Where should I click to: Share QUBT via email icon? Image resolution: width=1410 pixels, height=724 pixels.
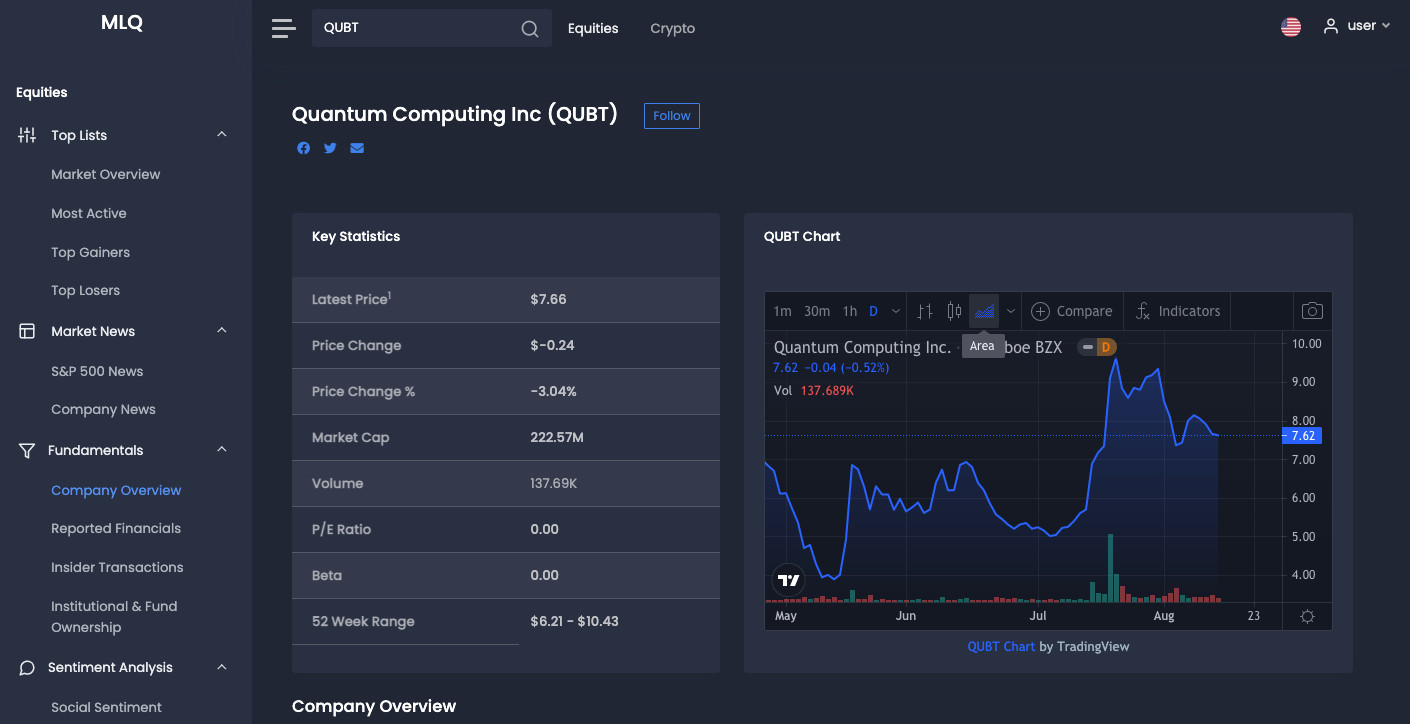(x=357, y=148)
